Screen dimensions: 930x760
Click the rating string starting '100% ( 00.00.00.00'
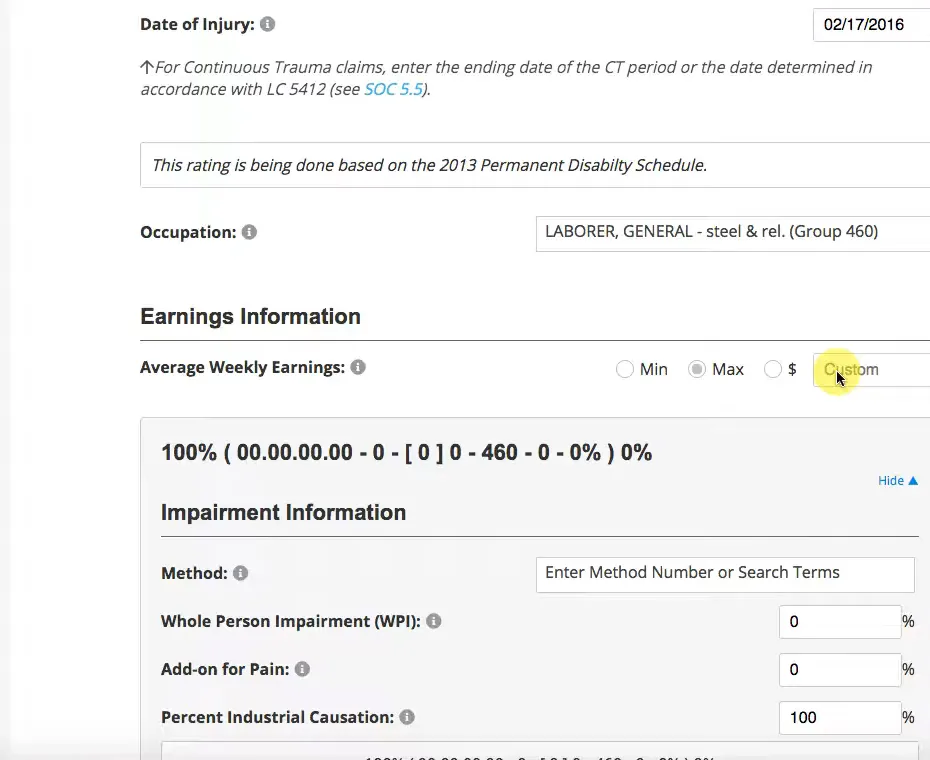click(407, 453)
